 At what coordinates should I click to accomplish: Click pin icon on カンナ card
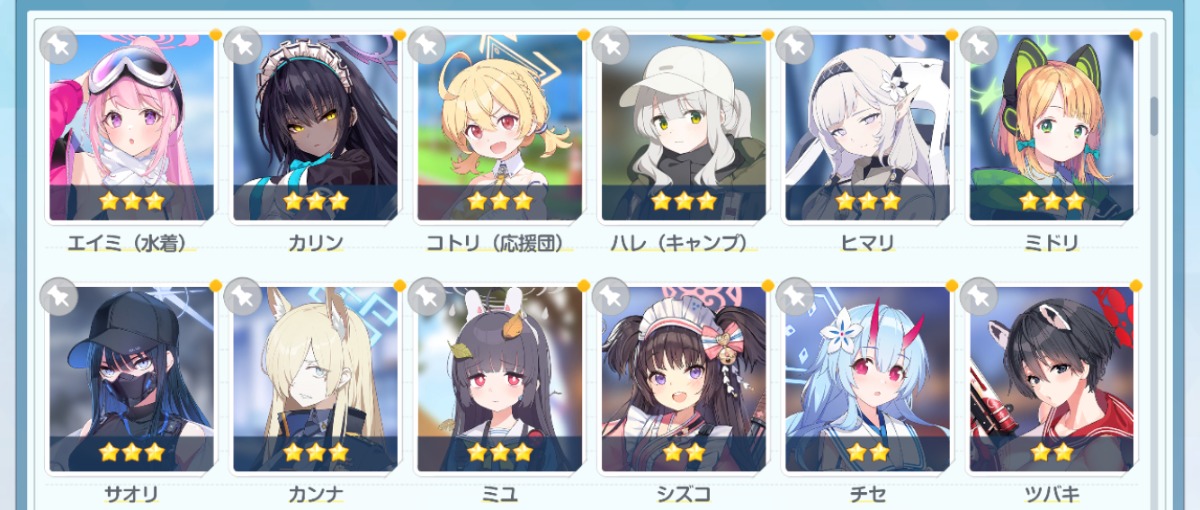click(x=243, y=296)
